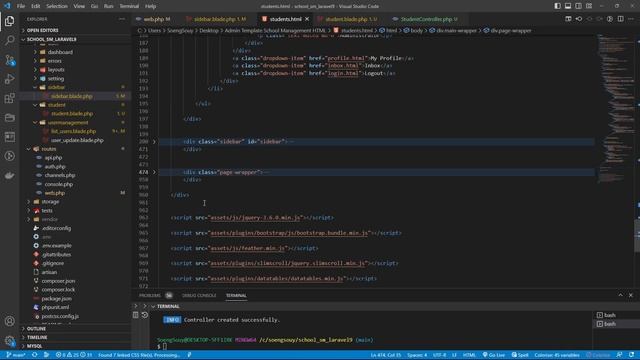This screenshot has width=640, height=360.
Task: Open errors and warnings count in status bar
Action: click(x=73, y=355)
